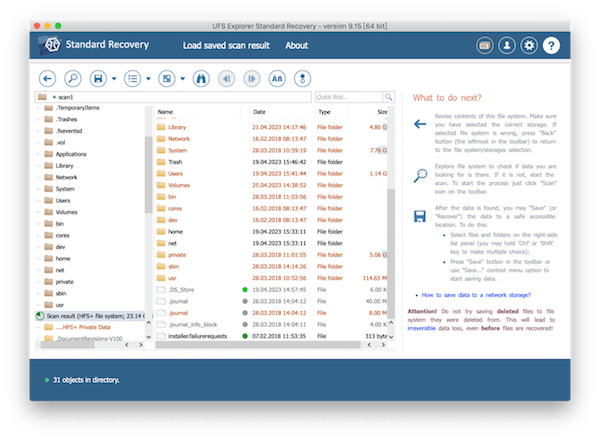600x440 pixels.
Task: Select the Trash folder row
Action: coord(271,162)
